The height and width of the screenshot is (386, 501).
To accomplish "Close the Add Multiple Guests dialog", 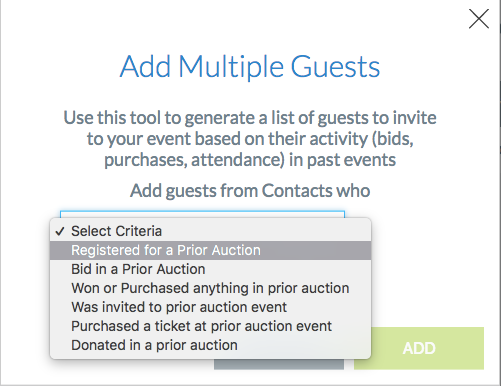I will point(479,19).
